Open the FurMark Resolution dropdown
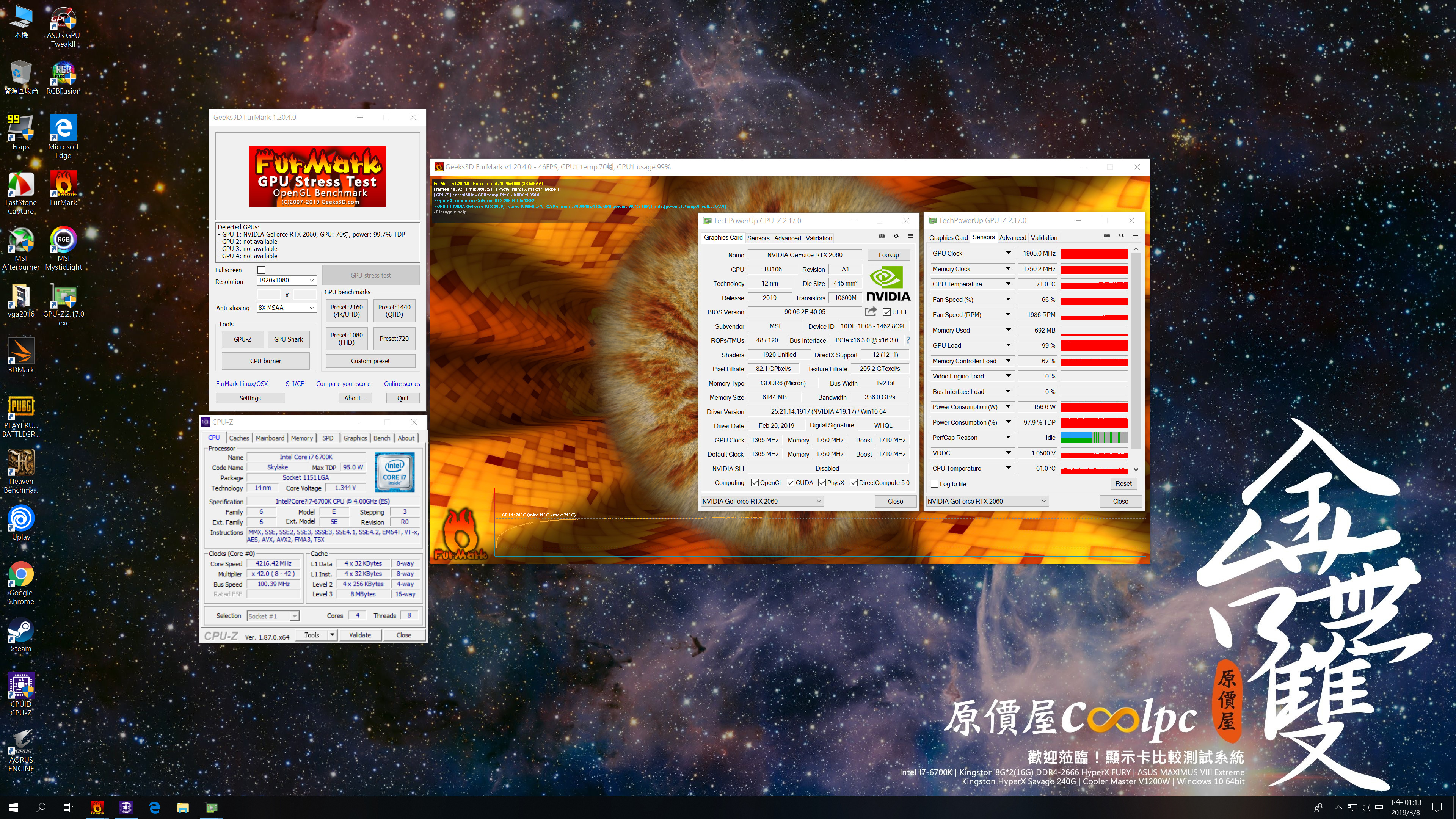Viewport: 1456px width, 819px height. [287, 280]
